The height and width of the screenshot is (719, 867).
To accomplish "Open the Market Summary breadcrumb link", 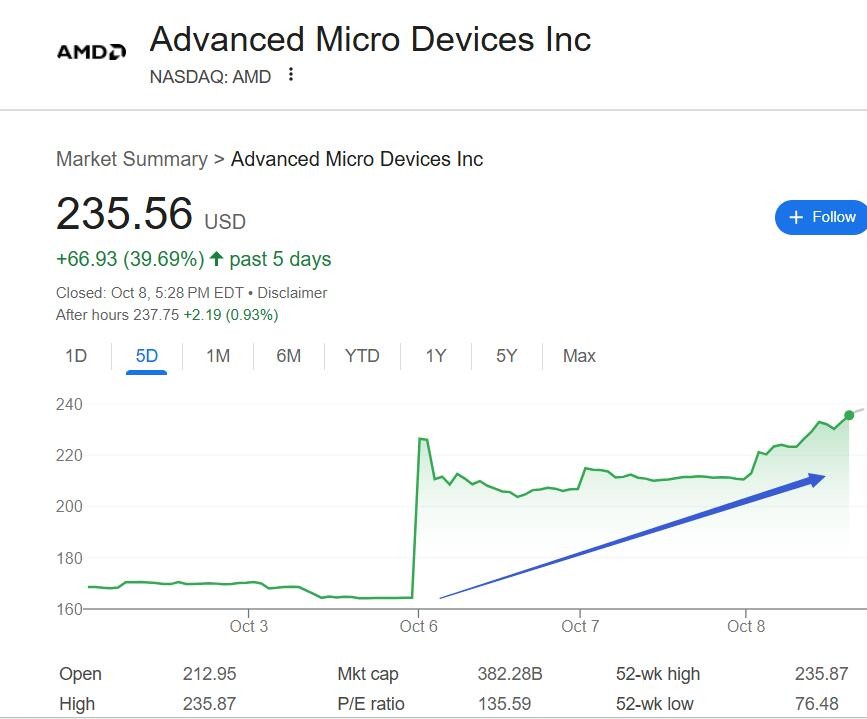I will tap(131, 159).
